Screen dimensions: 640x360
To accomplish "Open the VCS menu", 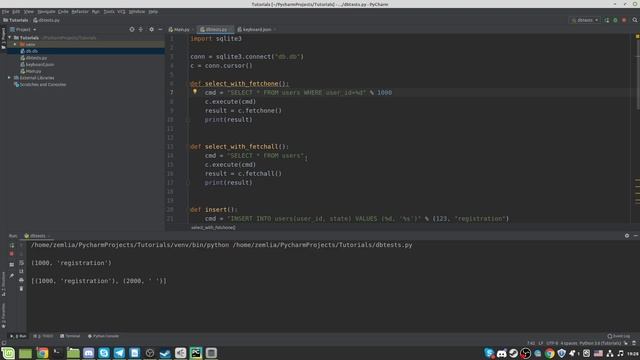I will (x=121, y=12).
